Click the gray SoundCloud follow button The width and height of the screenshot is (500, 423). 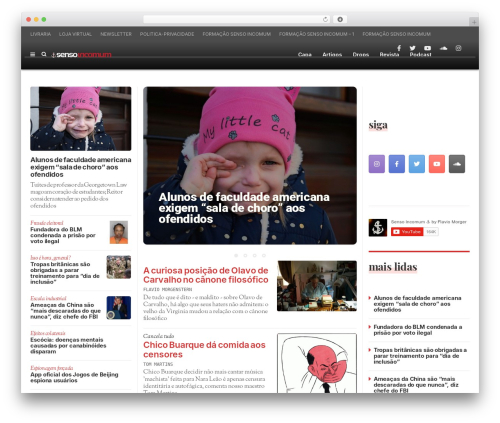(x=457, y=164)
